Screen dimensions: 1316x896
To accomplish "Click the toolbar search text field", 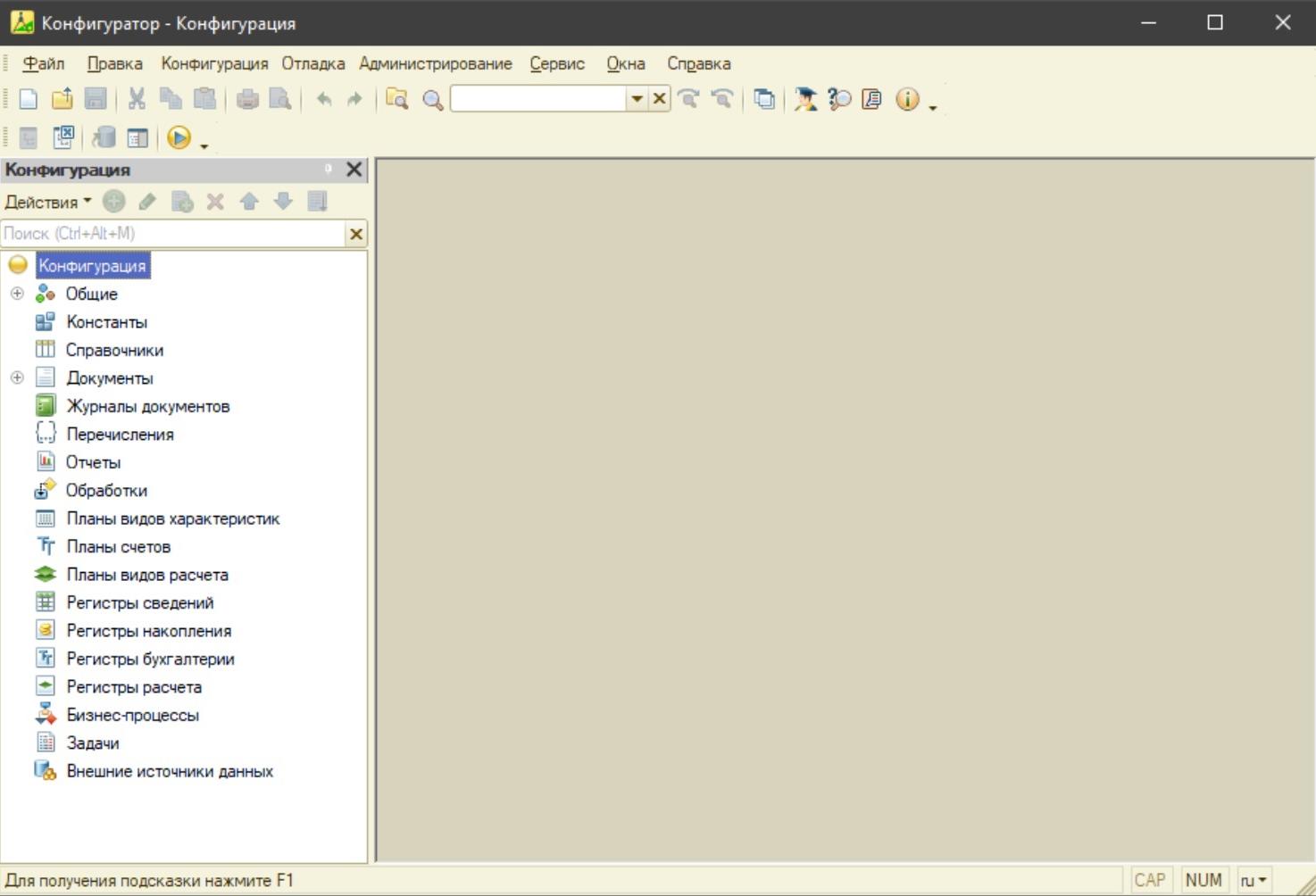I will (538, 99).
